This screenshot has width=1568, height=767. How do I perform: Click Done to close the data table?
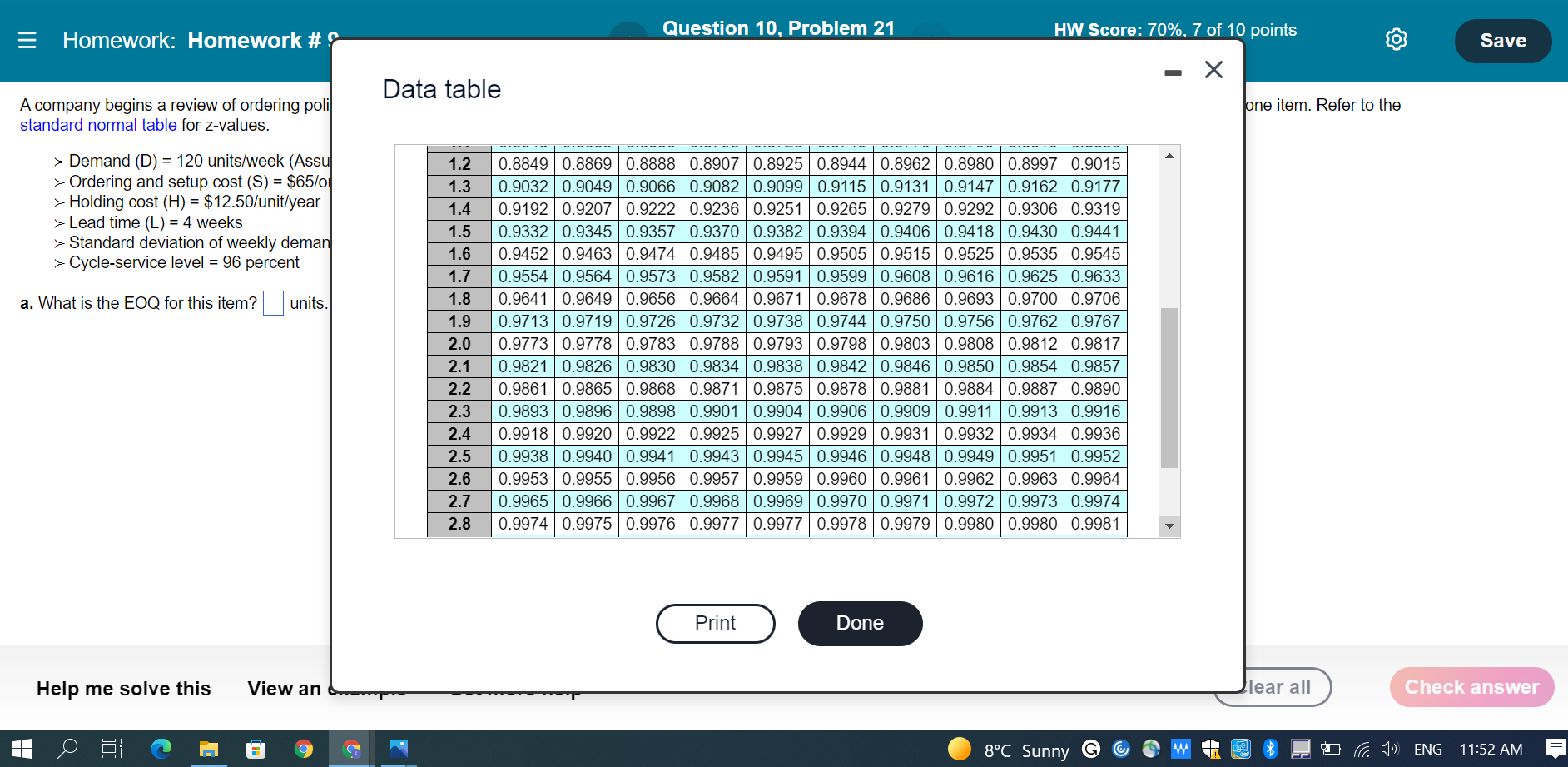[860, 623]
